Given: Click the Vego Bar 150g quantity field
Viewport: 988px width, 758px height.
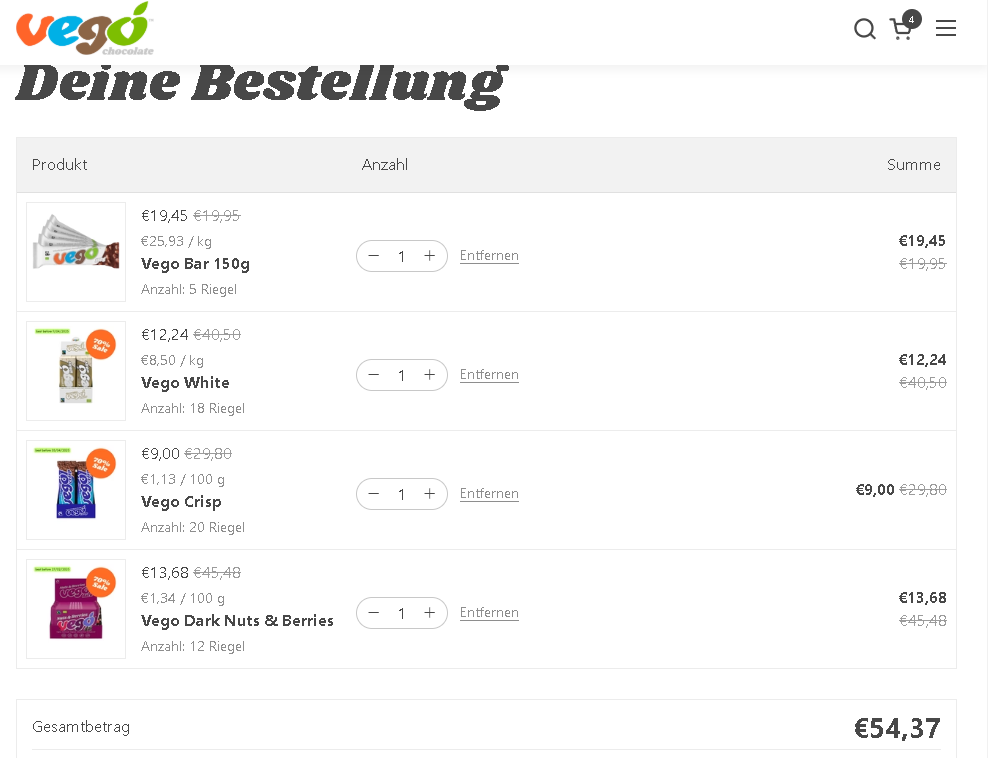Looking at the screenshot, I should coord(402,256).
